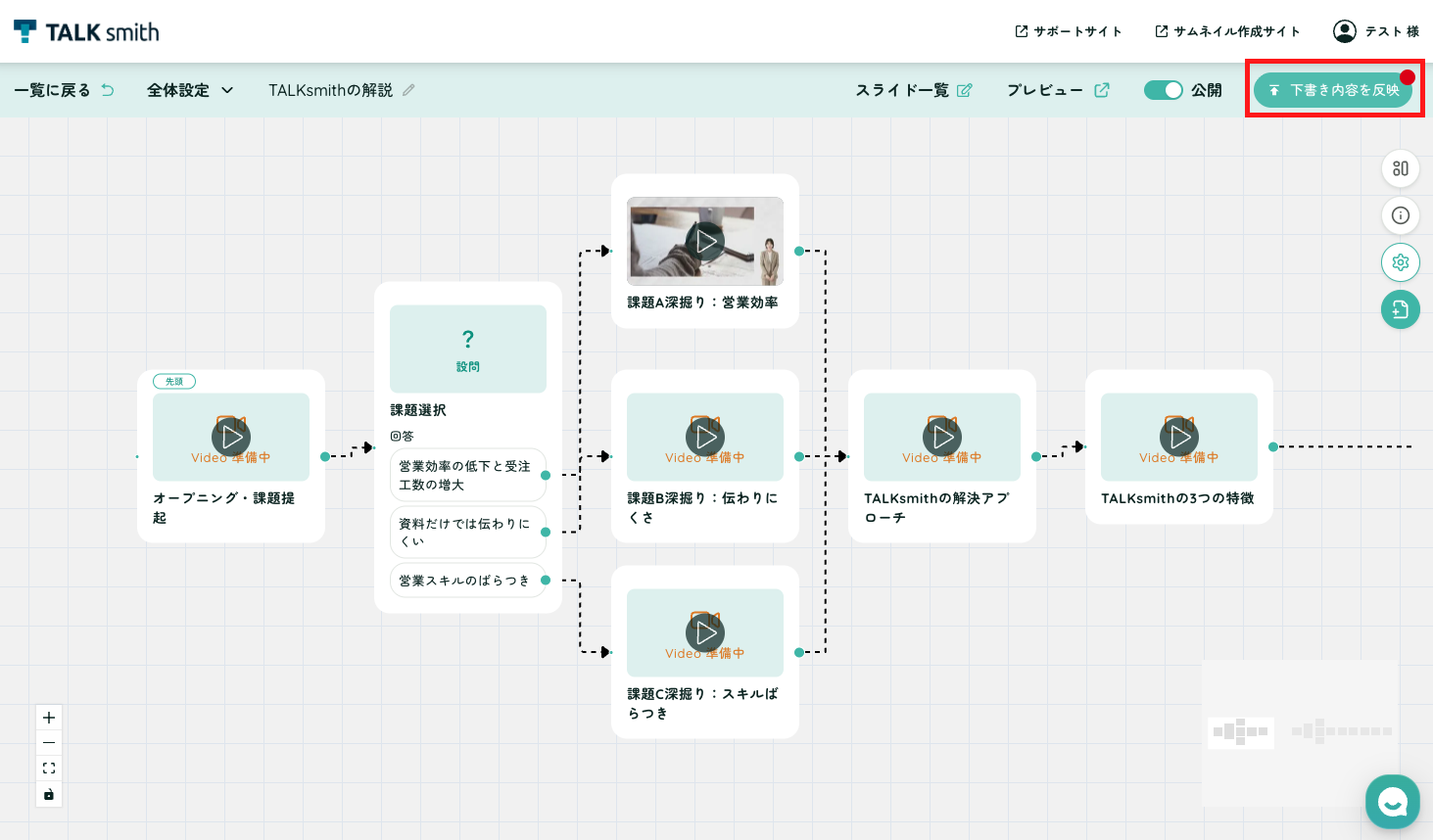
Task: Open the プレビュー link
Action: tap(1058, 90)
